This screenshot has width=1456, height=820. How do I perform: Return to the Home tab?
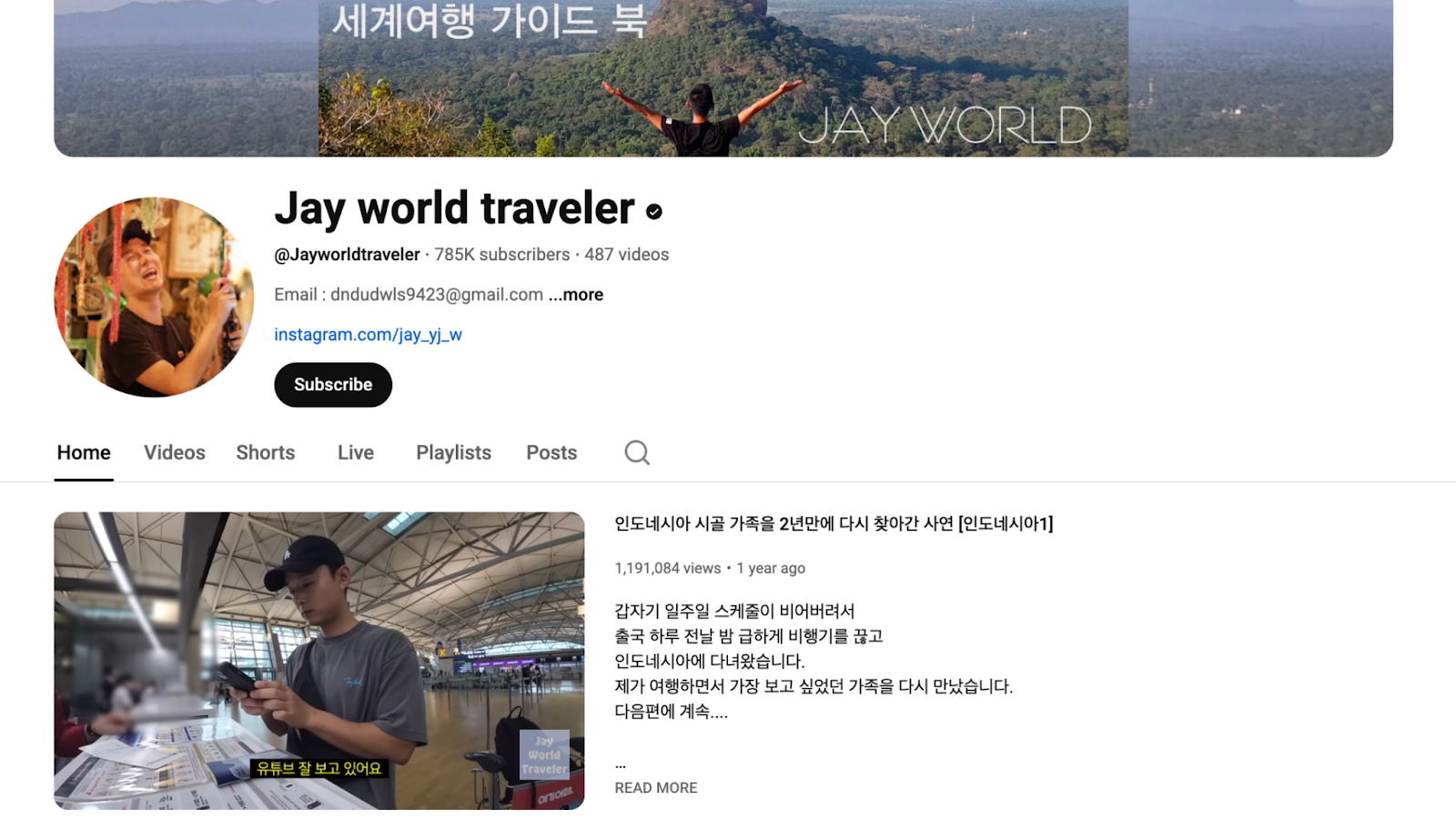click(x=84, y=452)
